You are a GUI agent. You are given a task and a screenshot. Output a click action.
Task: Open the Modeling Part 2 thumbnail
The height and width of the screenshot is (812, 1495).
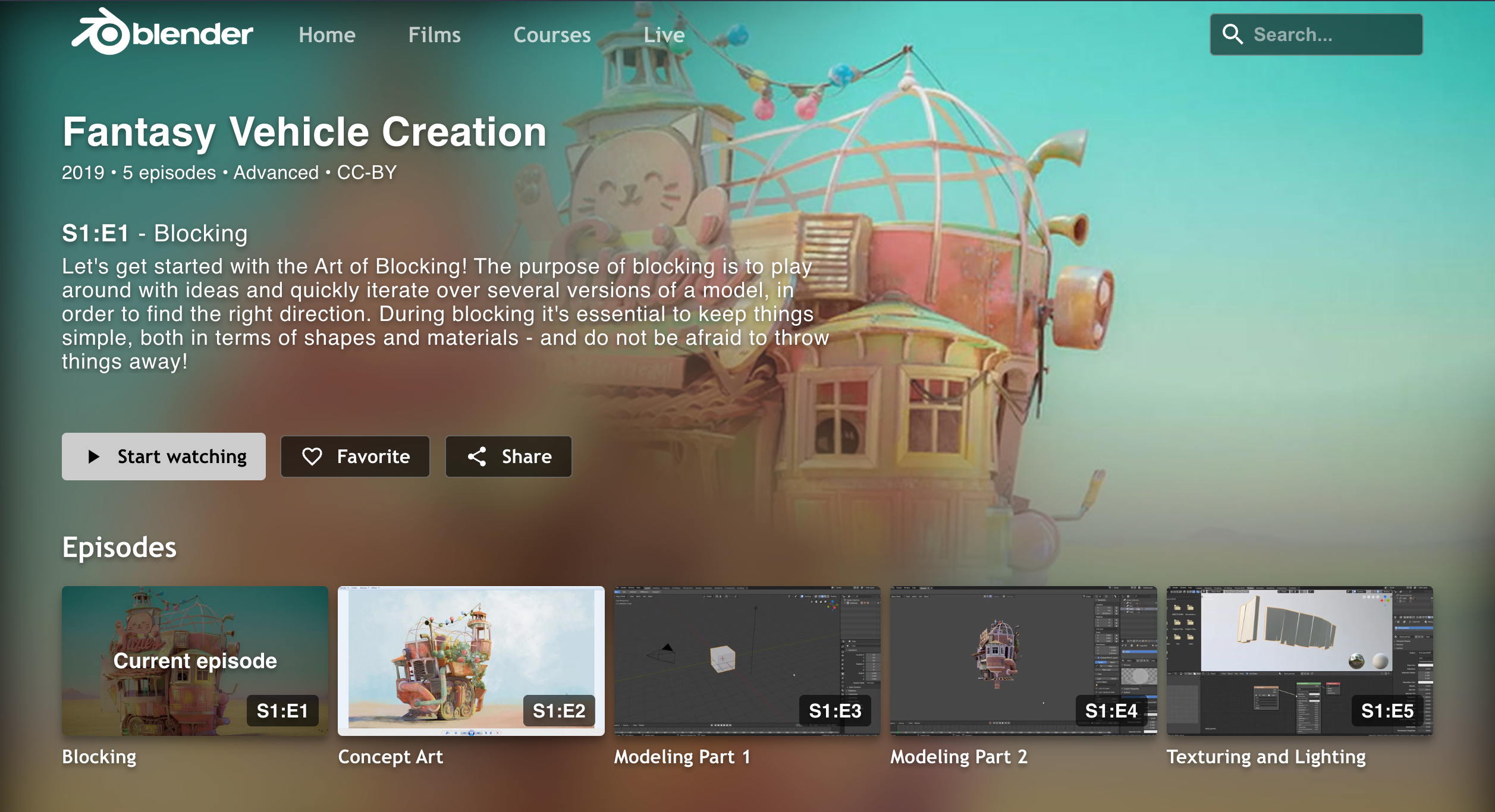(x=1023, y=660)
